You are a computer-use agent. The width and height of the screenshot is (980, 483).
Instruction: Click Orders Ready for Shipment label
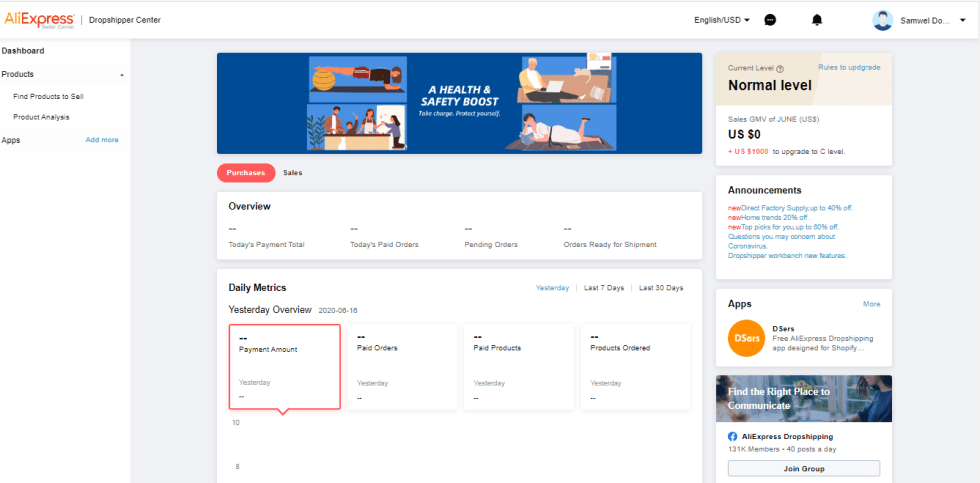pos(610,245)
